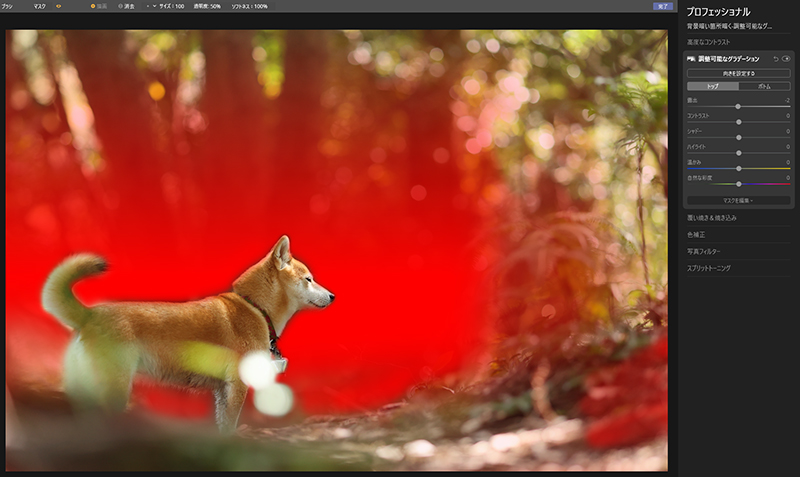
Task: Toggle the orange mask visibility eye icon
Action: [x=59, y=6]
